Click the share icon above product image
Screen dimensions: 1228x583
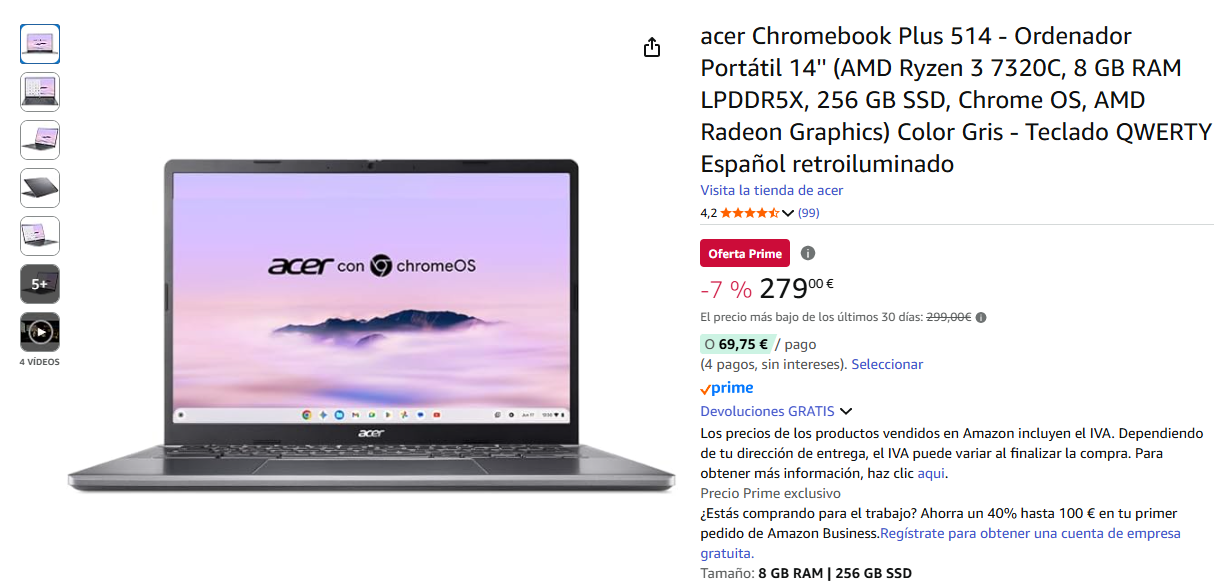click(652, 47)
